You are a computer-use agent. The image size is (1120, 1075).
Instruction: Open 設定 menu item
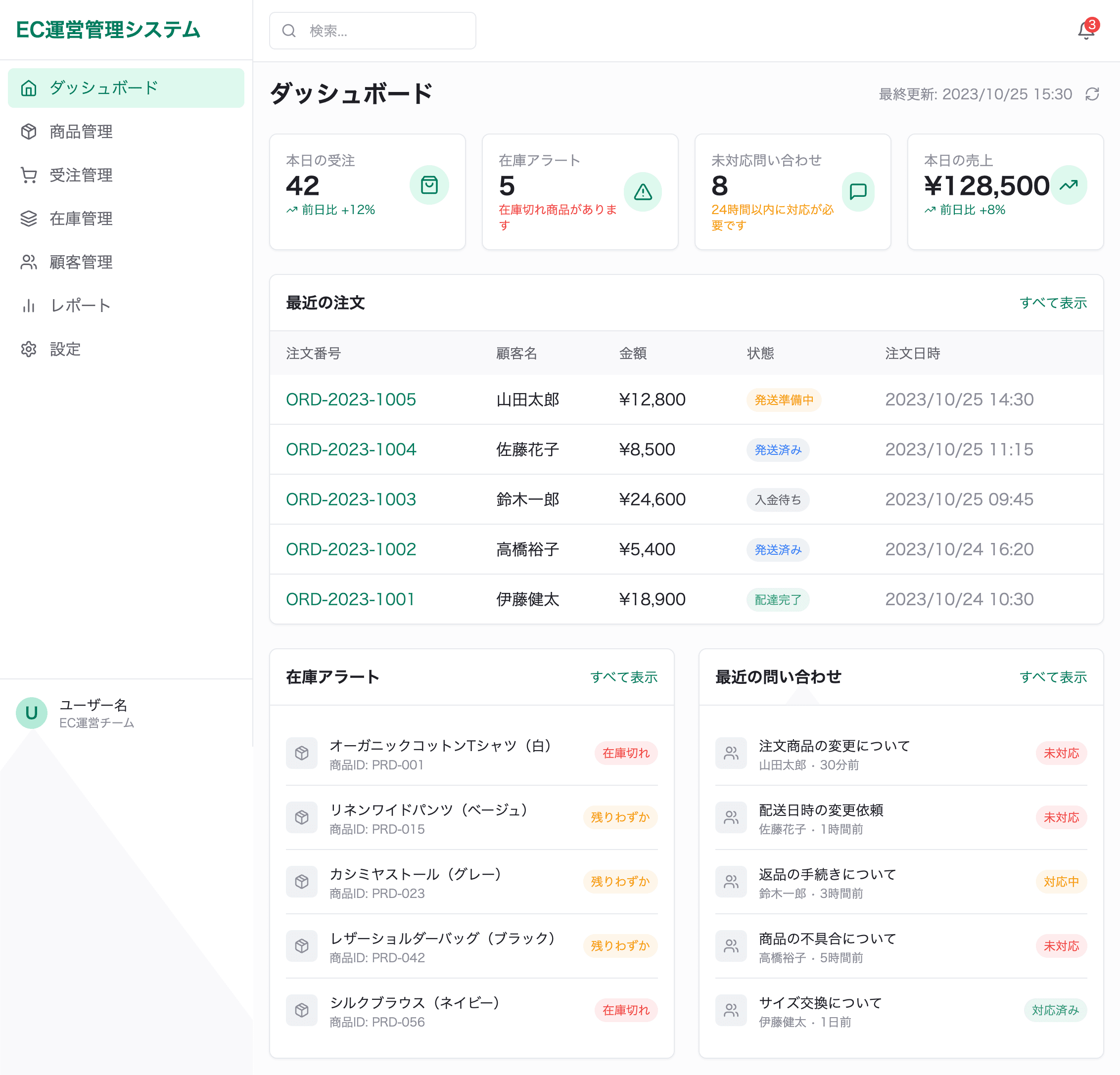pos(126,349)
